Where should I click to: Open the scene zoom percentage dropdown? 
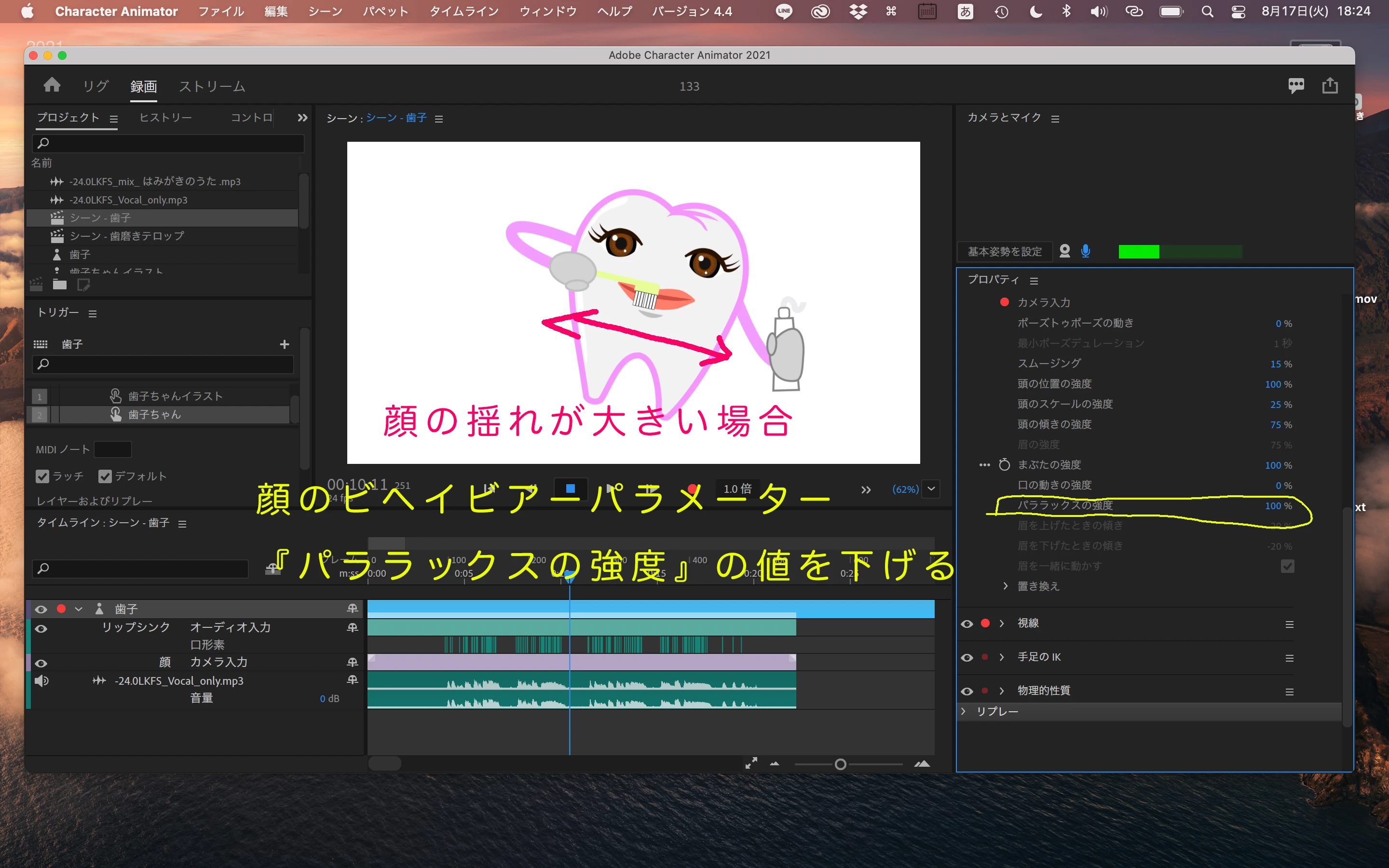[931, 489]
